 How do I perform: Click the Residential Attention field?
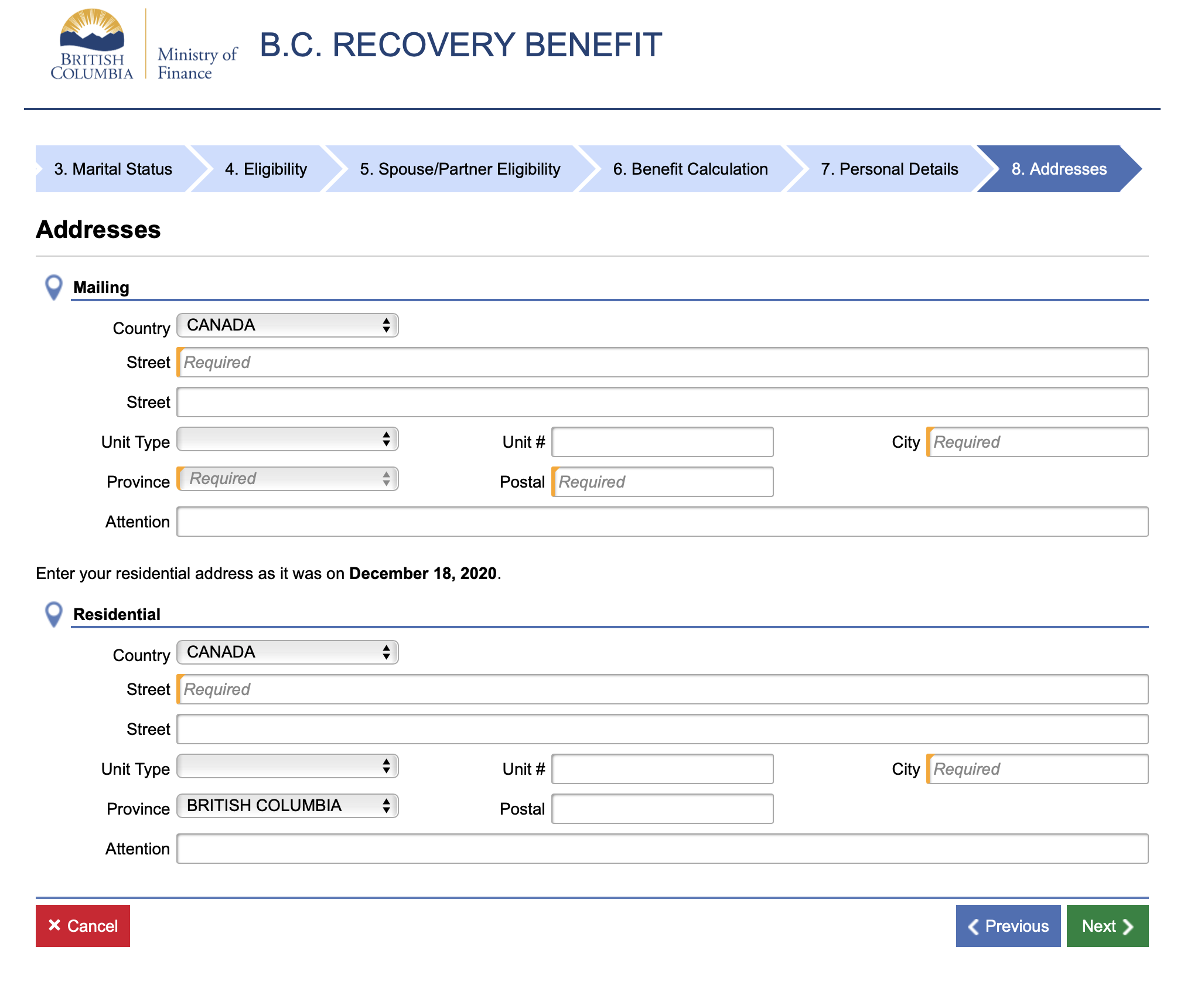coord(663,849)
